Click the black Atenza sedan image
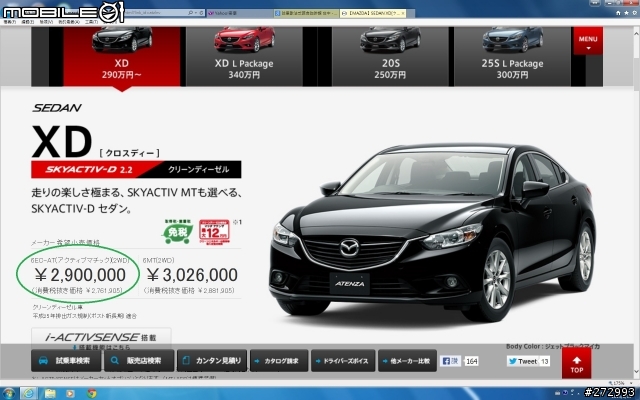This screenshot has height=400, width=640. click(432, 233)
